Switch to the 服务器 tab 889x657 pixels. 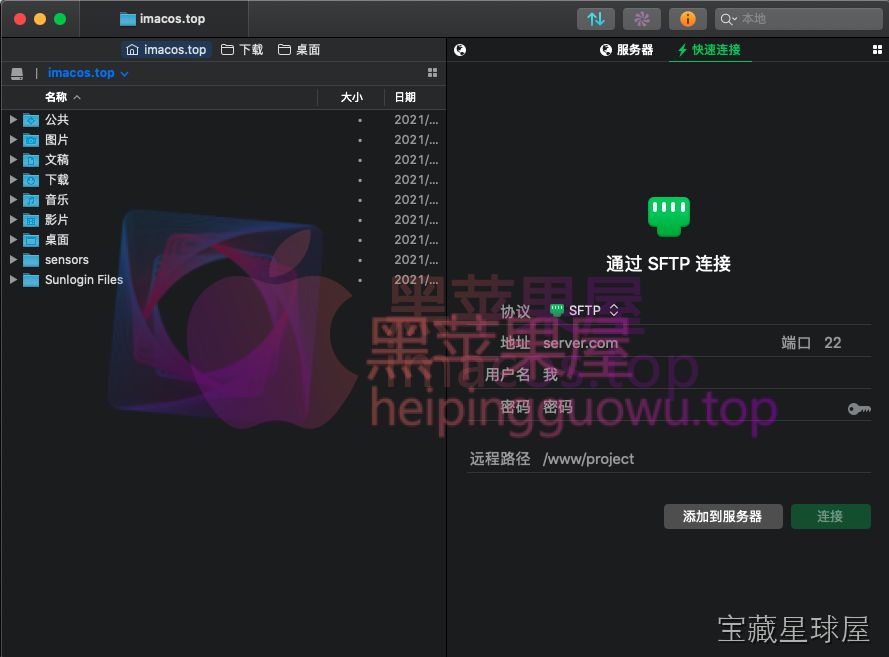point(626,50)
